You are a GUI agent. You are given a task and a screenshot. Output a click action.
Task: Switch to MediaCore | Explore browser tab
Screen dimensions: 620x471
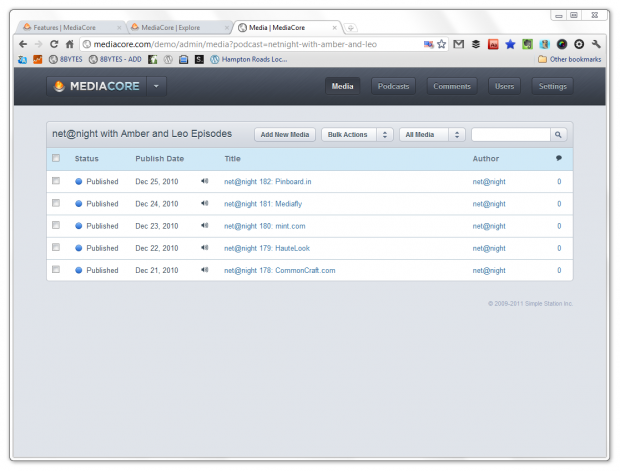tap(176, 28)
